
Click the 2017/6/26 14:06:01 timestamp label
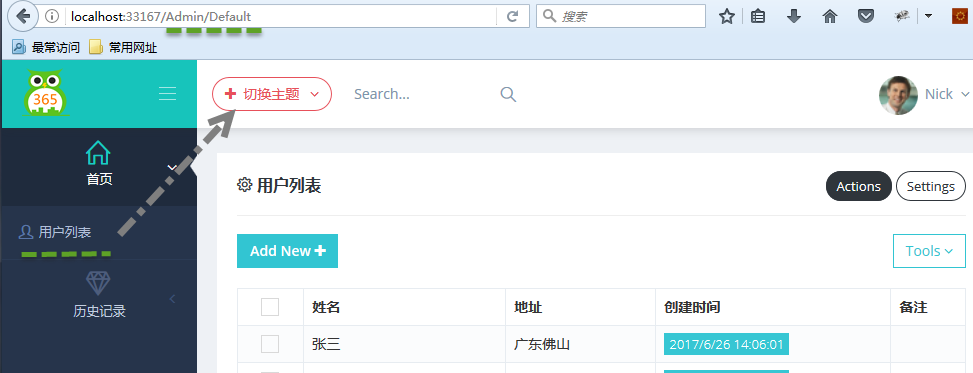(726, 344)
